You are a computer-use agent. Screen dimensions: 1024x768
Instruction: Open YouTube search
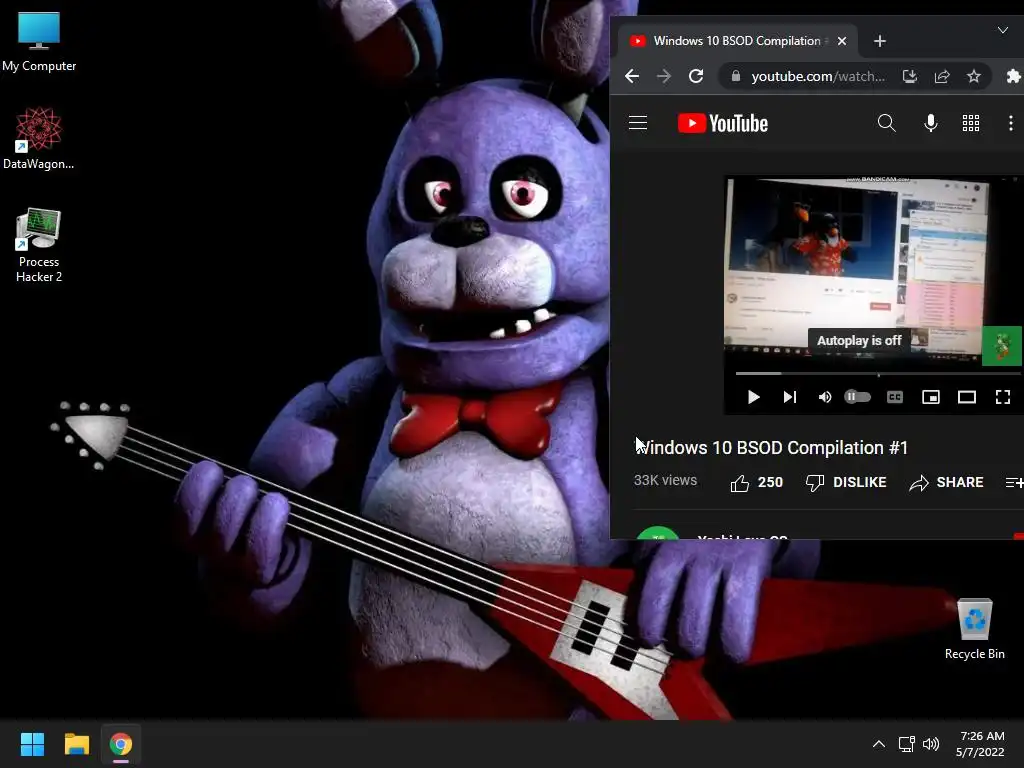(x=886, y=123)
